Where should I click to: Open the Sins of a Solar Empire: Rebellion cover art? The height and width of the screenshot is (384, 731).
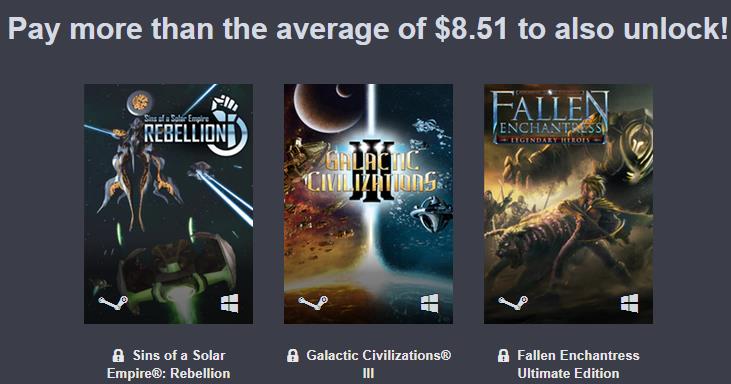pyautogui.click(x=168, y=204)
